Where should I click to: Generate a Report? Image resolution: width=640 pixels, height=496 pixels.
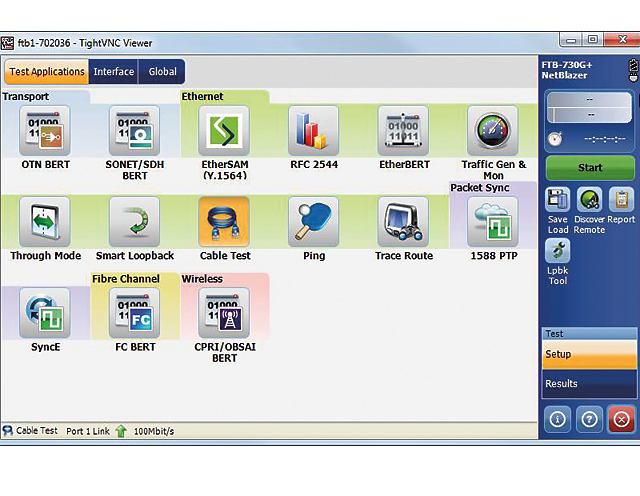pyautogui.click(x=621, y=200)
